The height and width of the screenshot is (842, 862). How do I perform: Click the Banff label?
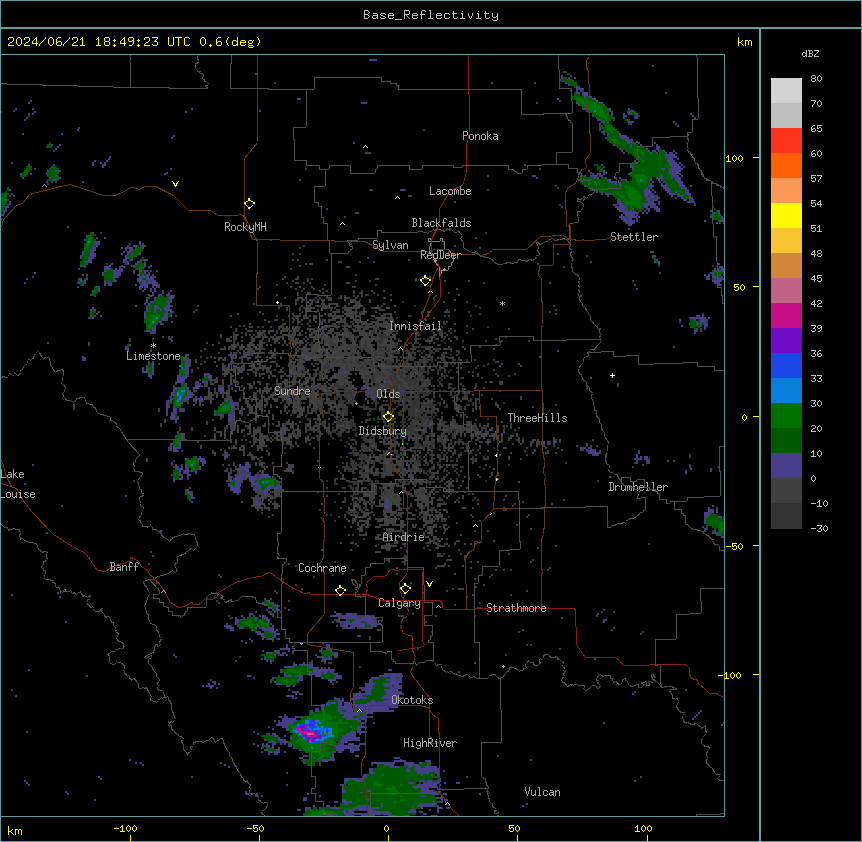124,567
